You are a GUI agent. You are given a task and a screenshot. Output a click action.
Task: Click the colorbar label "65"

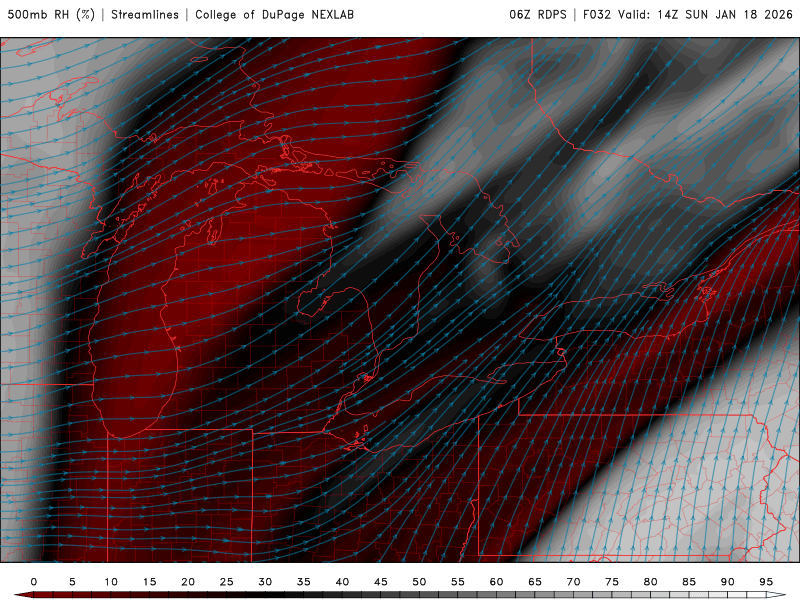[x=535, y=582]
